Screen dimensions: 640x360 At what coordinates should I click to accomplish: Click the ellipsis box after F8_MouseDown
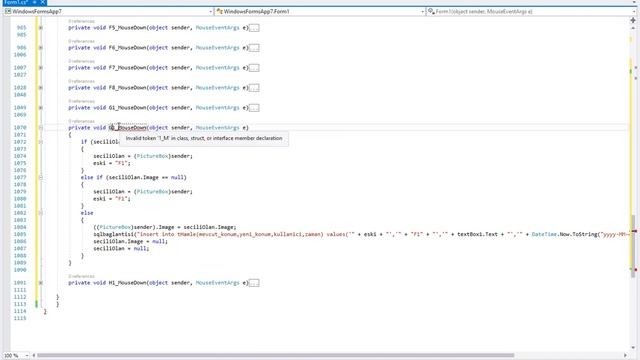[x=254, y=88]
